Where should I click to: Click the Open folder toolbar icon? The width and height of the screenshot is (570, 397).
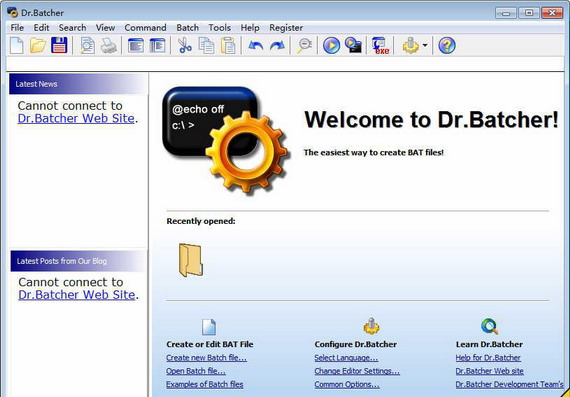pos(37,46)
